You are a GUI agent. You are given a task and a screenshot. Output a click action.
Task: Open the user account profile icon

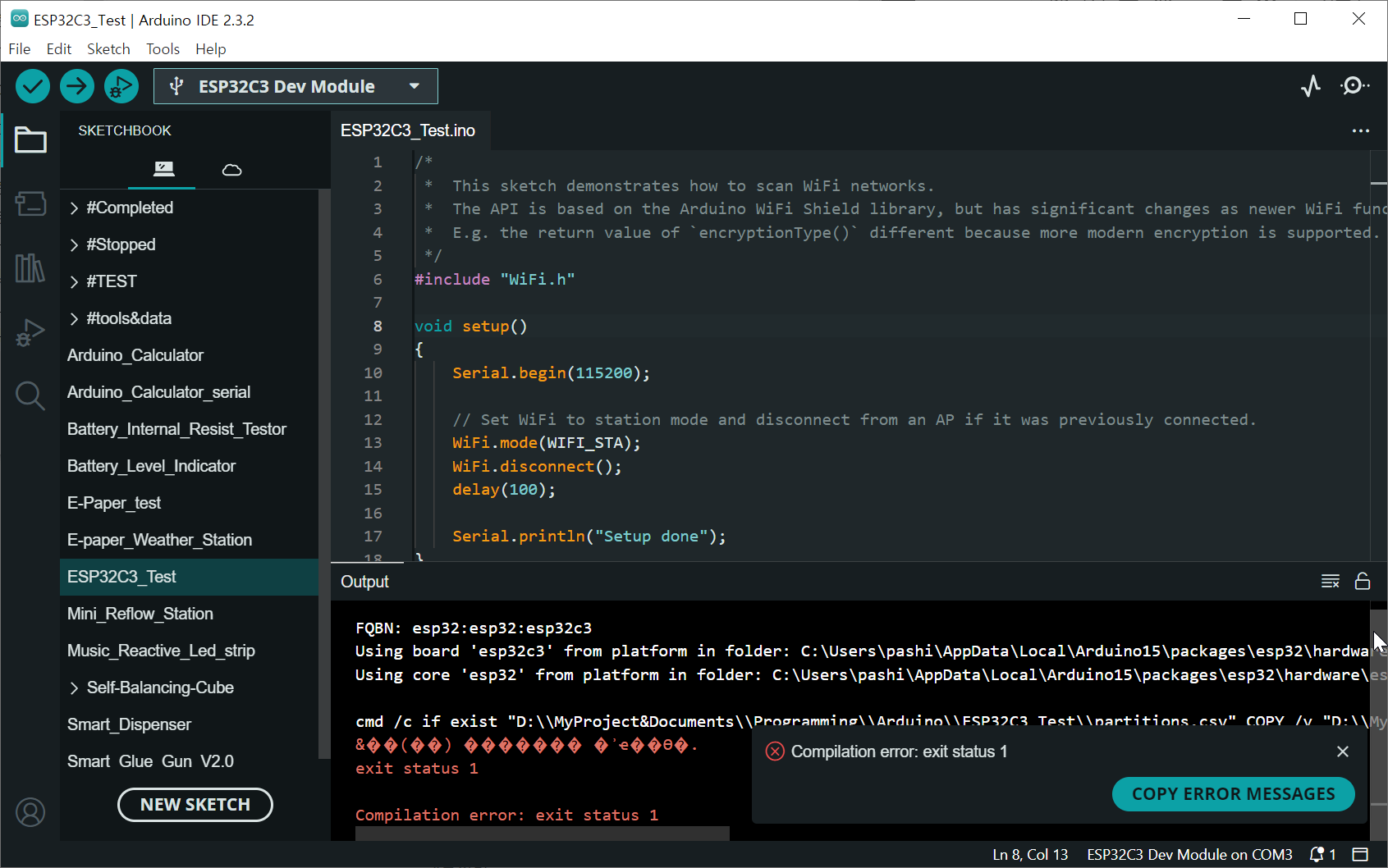point(30,812)
